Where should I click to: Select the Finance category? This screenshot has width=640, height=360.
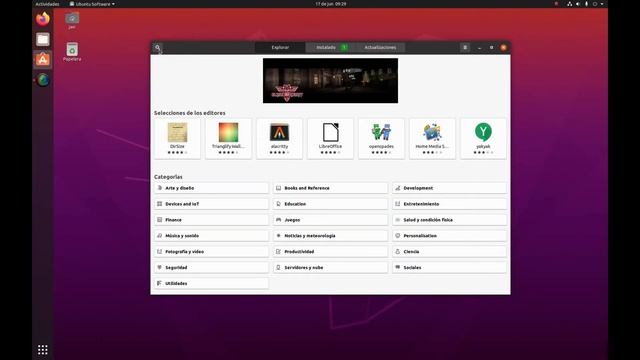pyautogui.click(x=211, y=220)
